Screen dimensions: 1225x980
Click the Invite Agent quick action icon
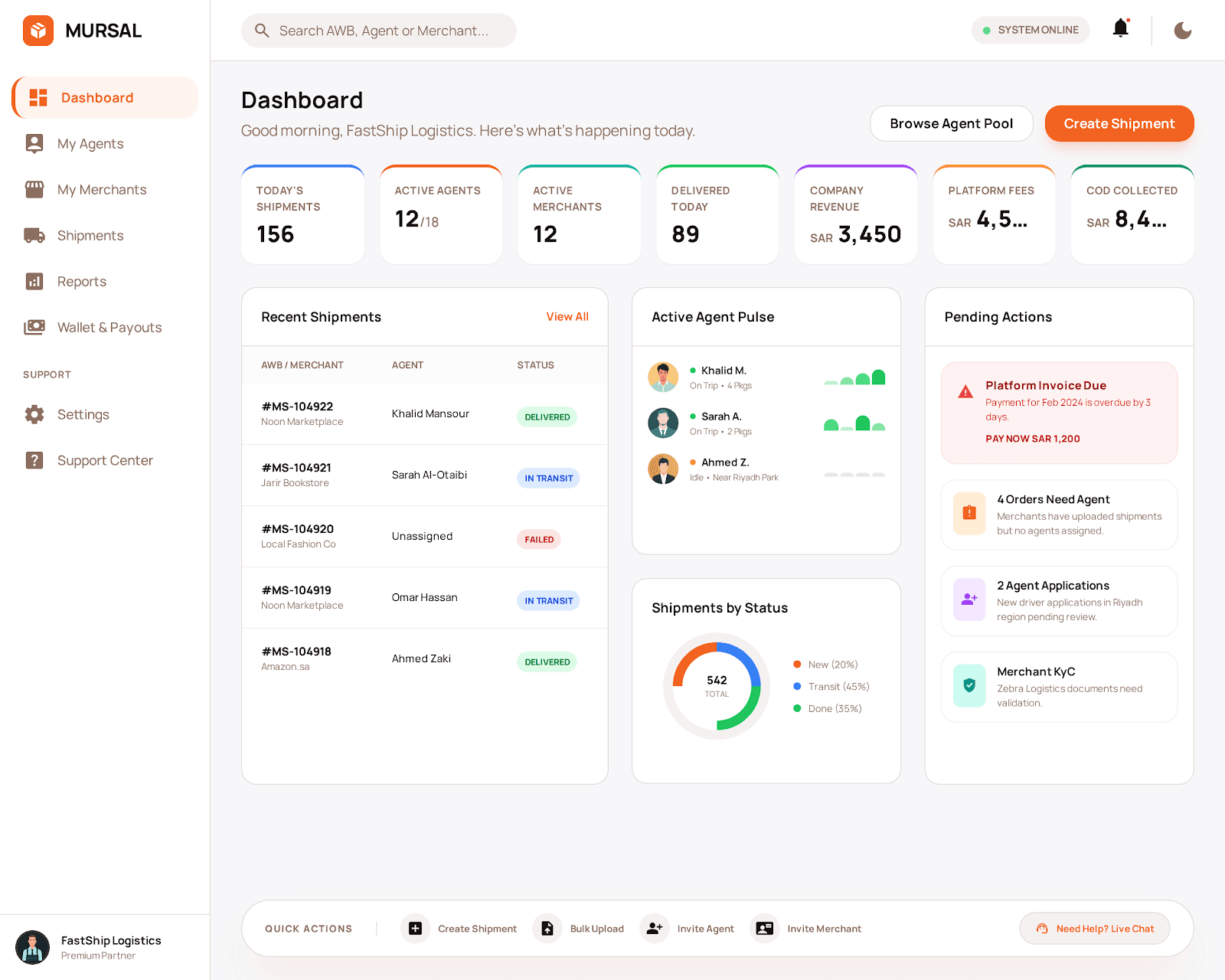pyautogui.click(x=655, y=928)
